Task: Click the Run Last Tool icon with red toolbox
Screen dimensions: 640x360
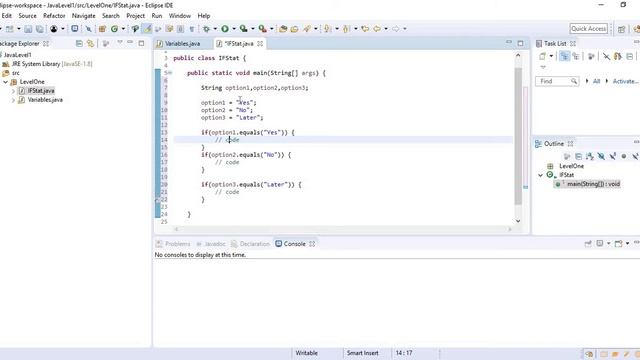Action: coord(262,29)
